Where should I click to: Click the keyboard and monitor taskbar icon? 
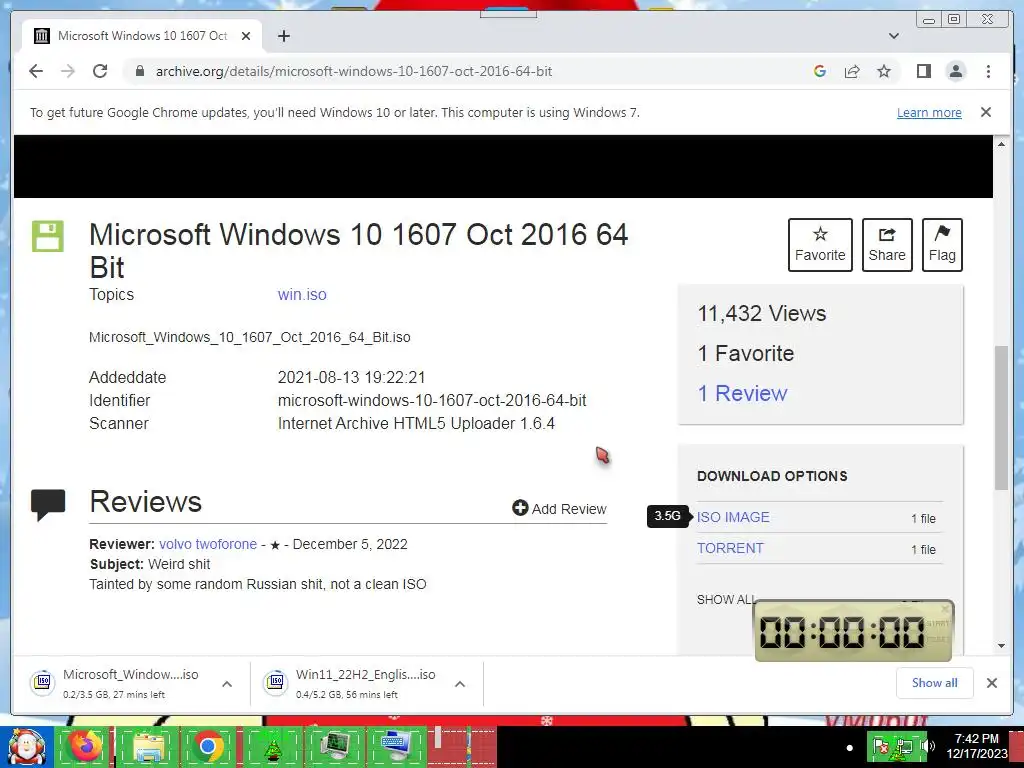pos(396,746)
